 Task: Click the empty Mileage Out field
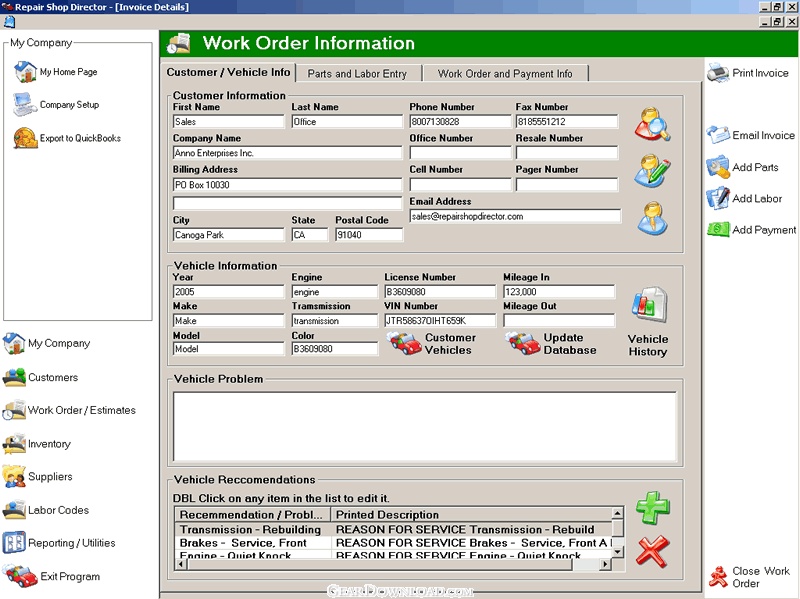pos(559,320)
